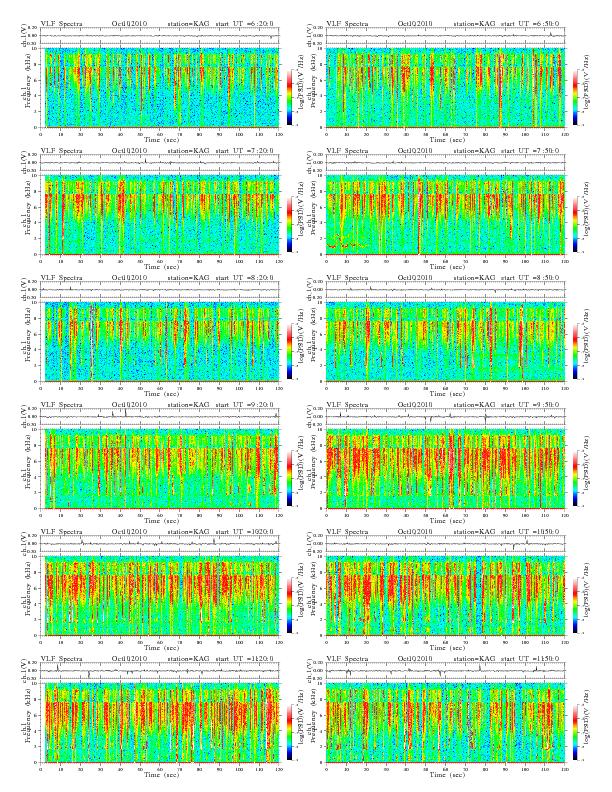
Task: Click the ch.1 waveform strip above the 9:20:0 spectrogram
Action: (160, 417)
